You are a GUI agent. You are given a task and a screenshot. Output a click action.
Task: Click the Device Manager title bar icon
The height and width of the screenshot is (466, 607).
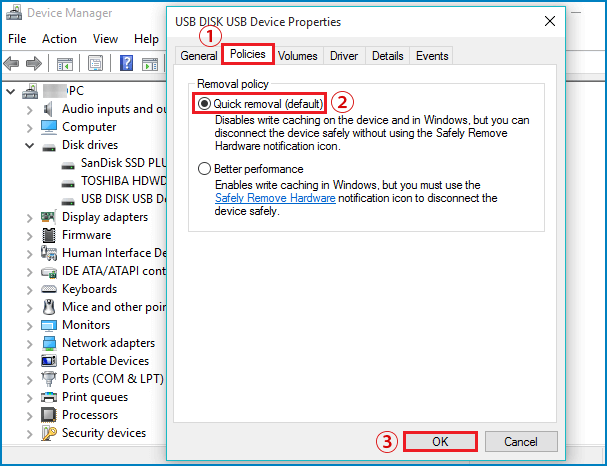[x=14, y=13]
